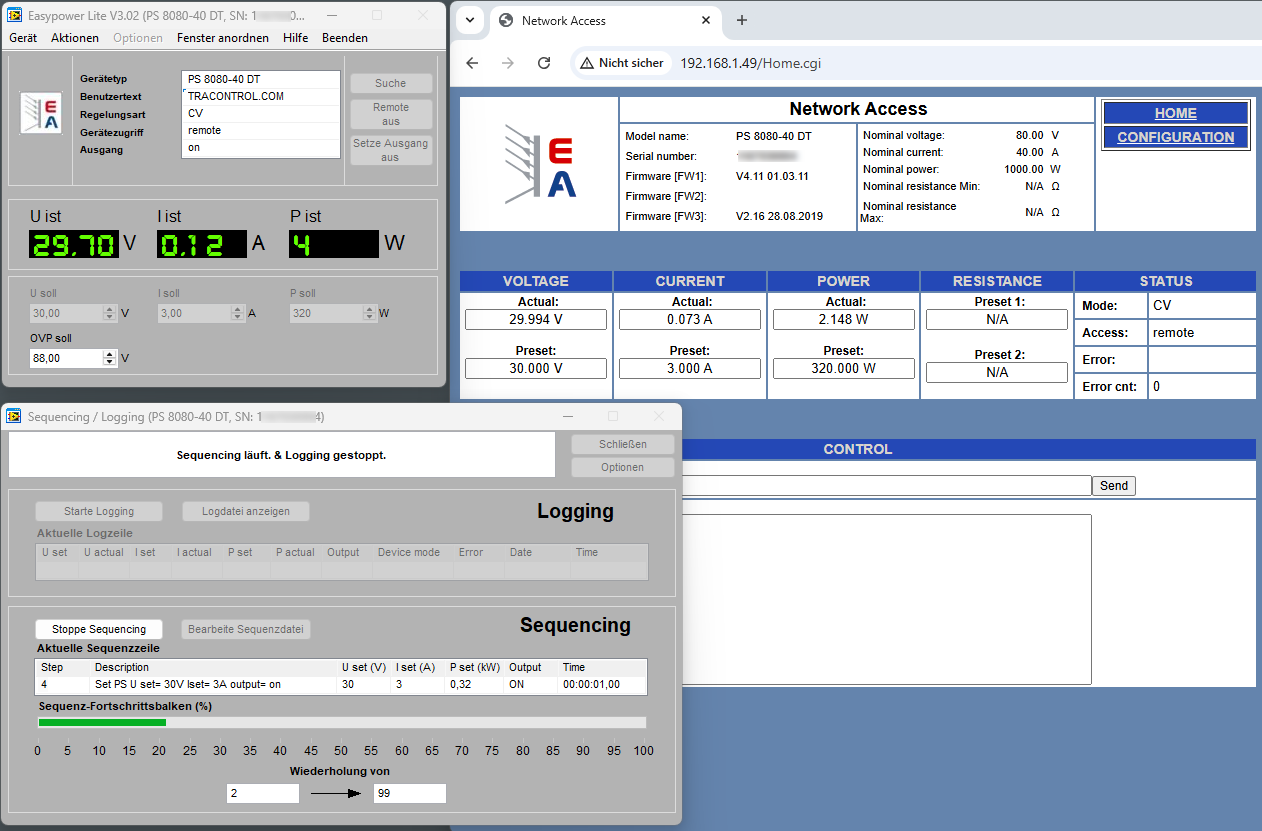1262x831 pixels.
Task: Open the Aktionen menu
Action: (x=75, y=38)
